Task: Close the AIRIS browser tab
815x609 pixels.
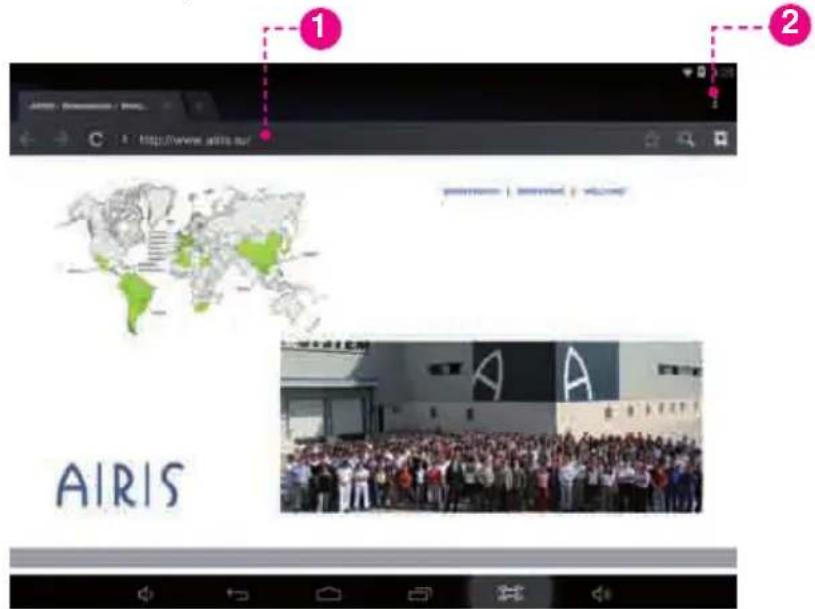Action: pyautogui.click(x=167, y=107)
